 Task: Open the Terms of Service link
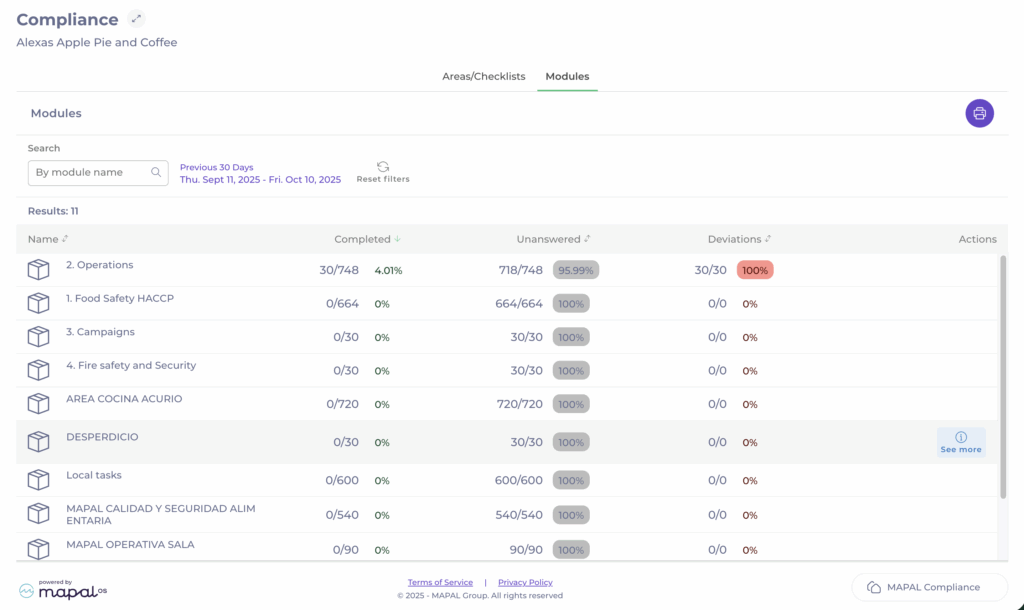[x=440, y=582]
